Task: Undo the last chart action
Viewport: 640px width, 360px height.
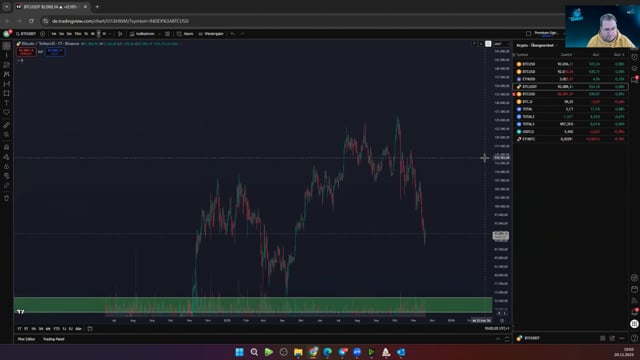Action: (x=233, y=34)
